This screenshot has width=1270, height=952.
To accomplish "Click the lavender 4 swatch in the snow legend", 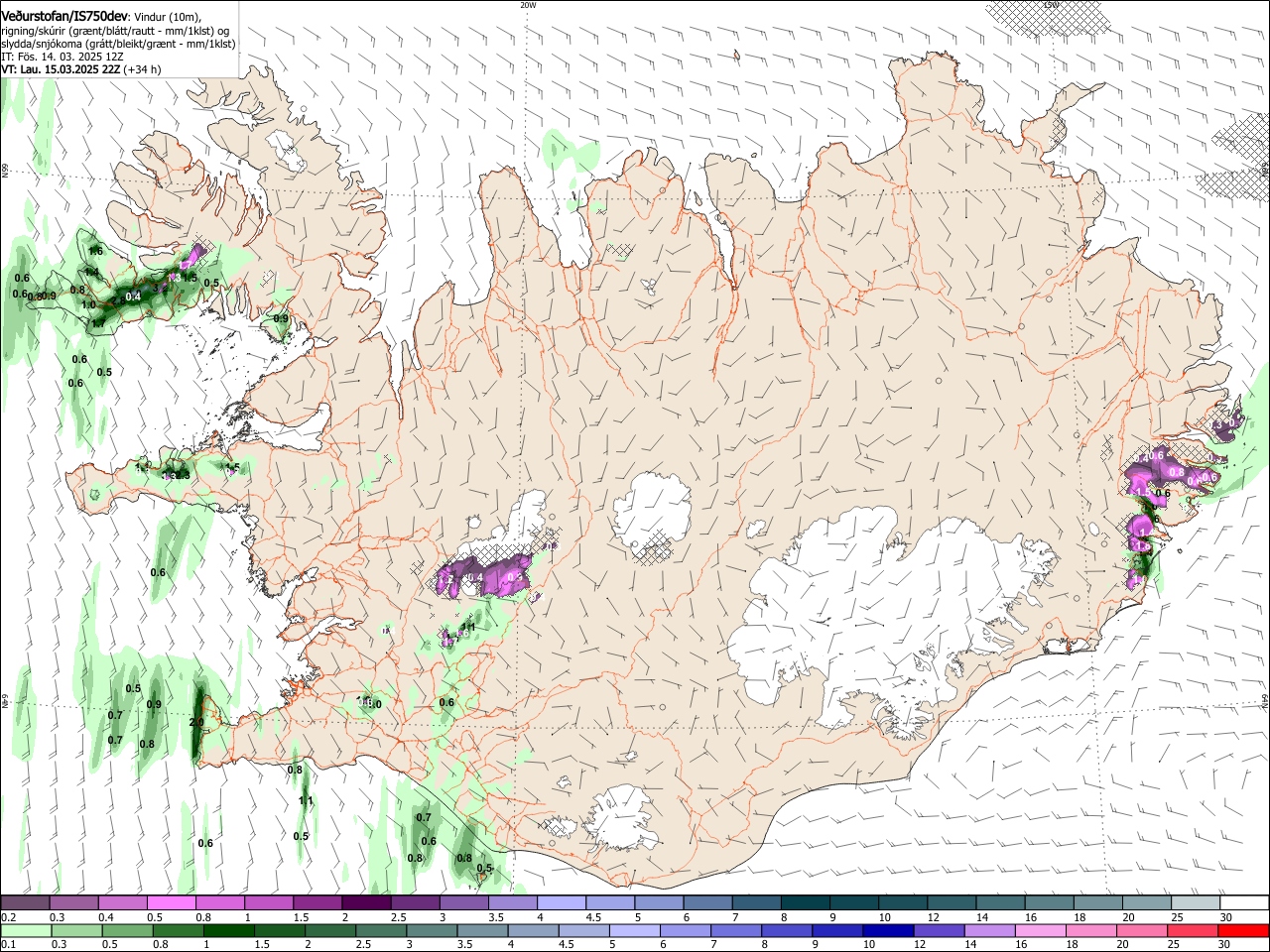I will tap(561, 902).
